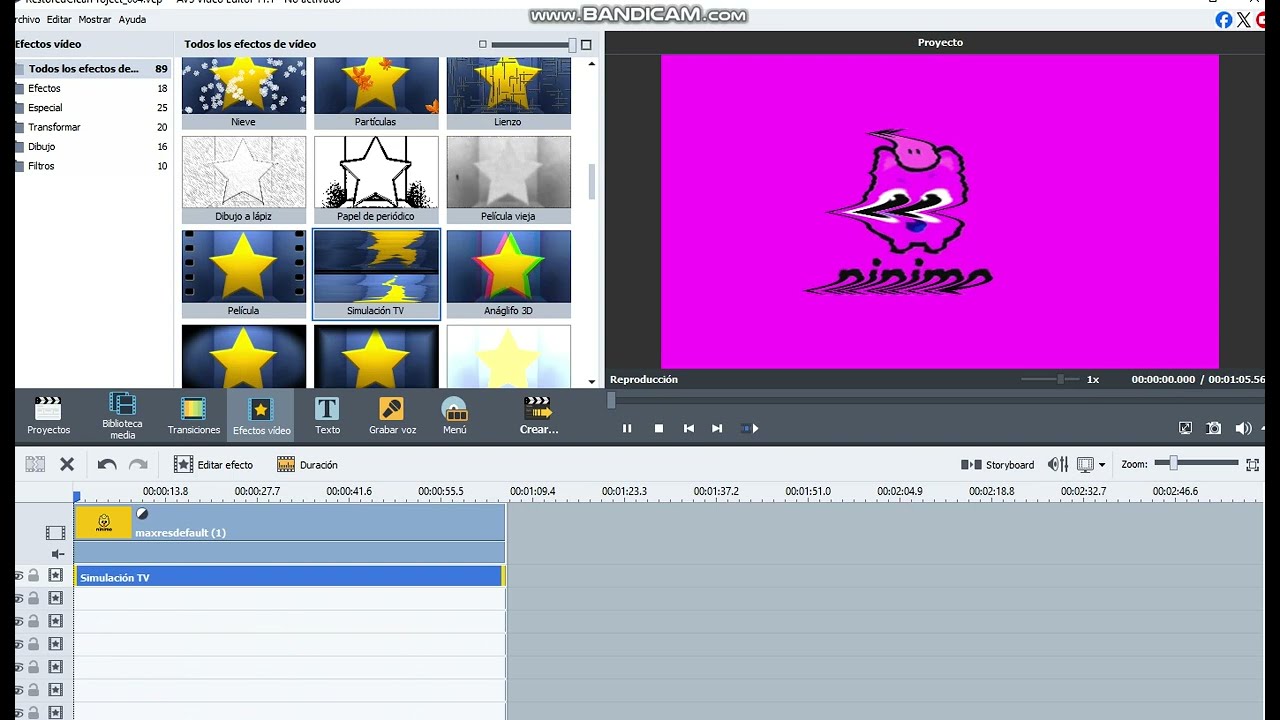Click the preview volume speaker icon
Screen dimensions: 1280x720
tap(1243, 428)
